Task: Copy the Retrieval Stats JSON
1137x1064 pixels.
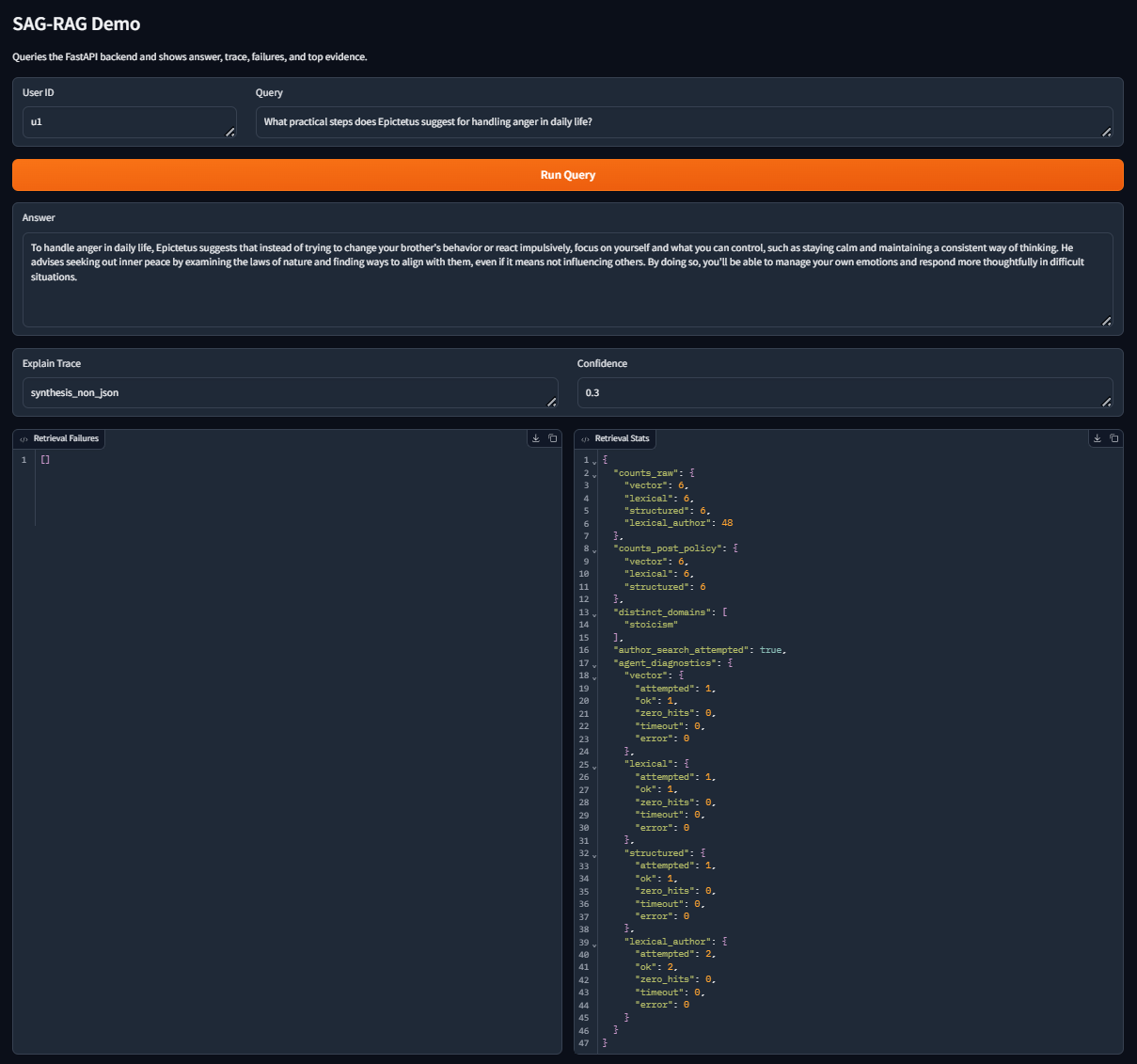Action: pos(1113,438)
